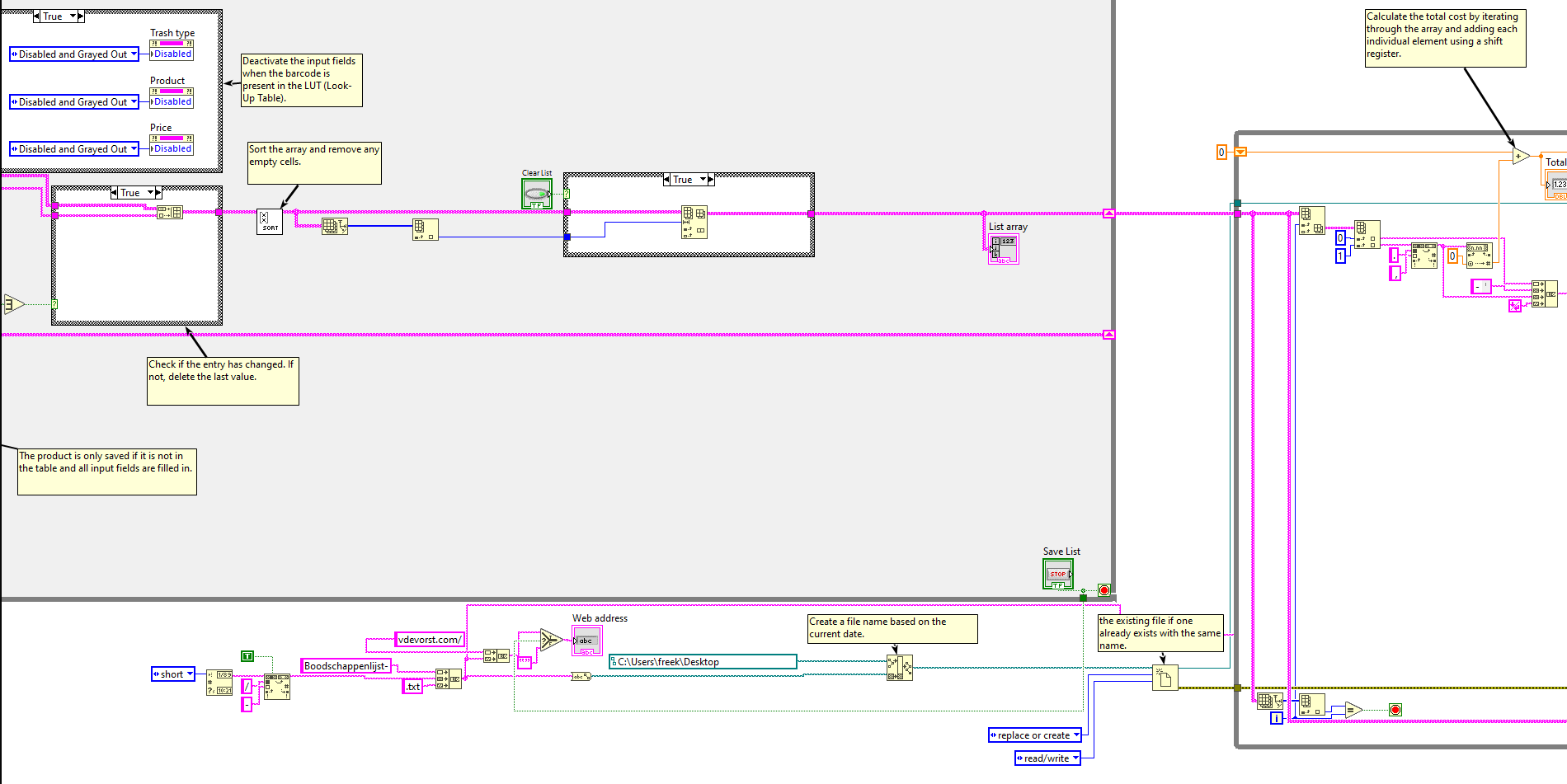
Task: Open the 'read/write' enum dropdown
Action: 1047,758
